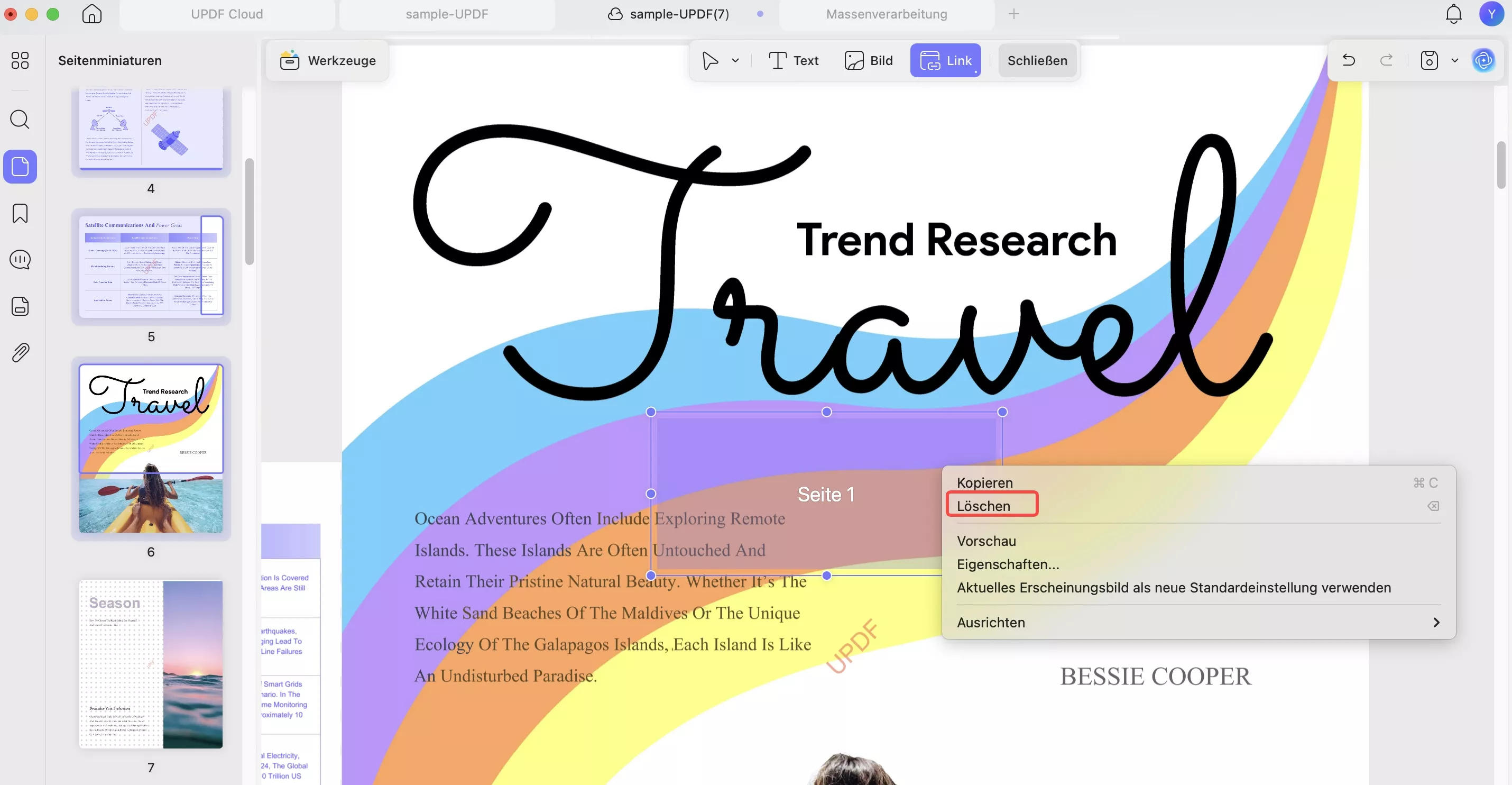Open the comments panel icon
This screenshot has width=1512, height=785.
20,260
